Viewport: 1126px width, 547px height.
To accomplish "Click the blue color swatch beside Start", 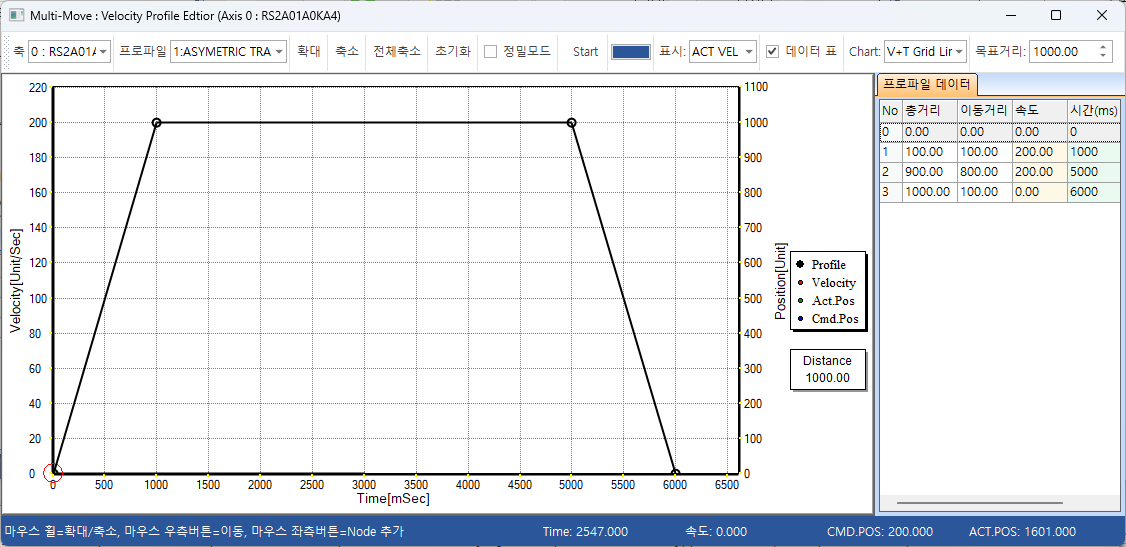I will click(631, 52).
